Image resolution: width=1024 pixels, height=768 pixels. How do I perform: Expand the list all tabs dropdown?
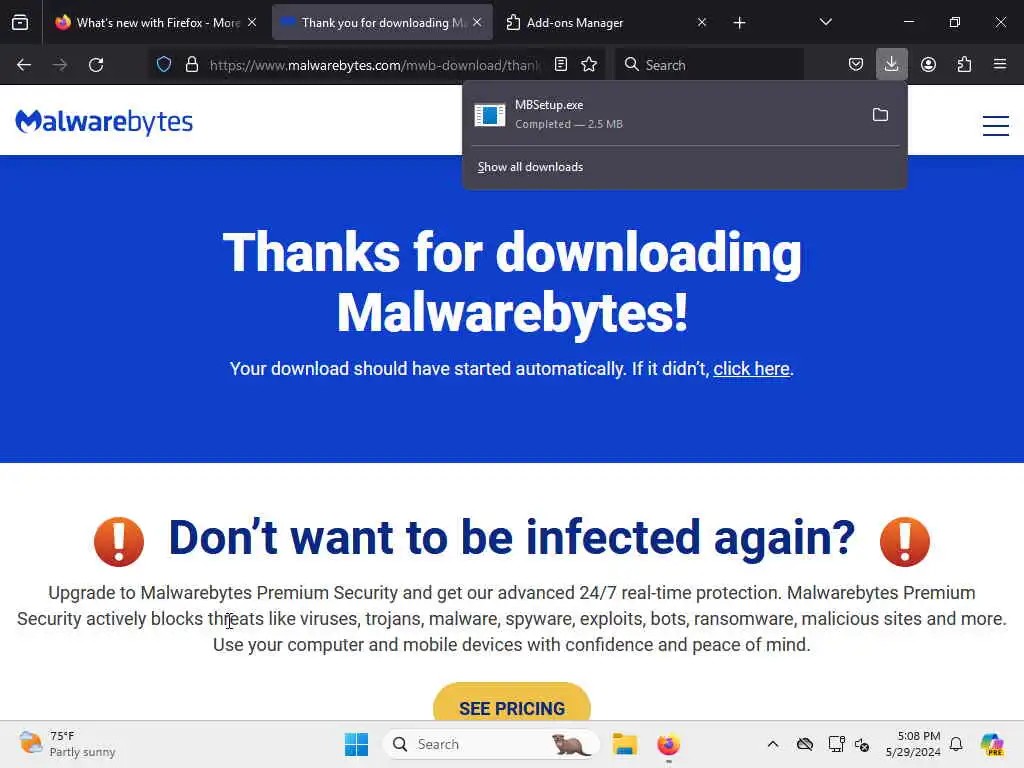[x=825, y=22]
